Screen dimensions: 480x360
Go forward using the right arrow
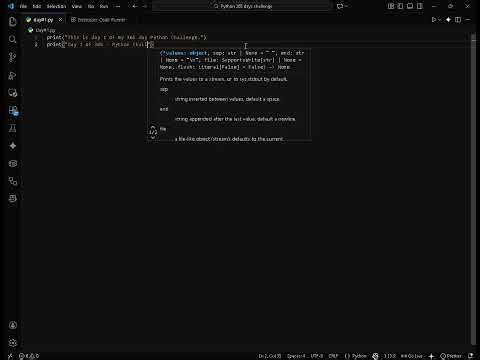[145, 6]
